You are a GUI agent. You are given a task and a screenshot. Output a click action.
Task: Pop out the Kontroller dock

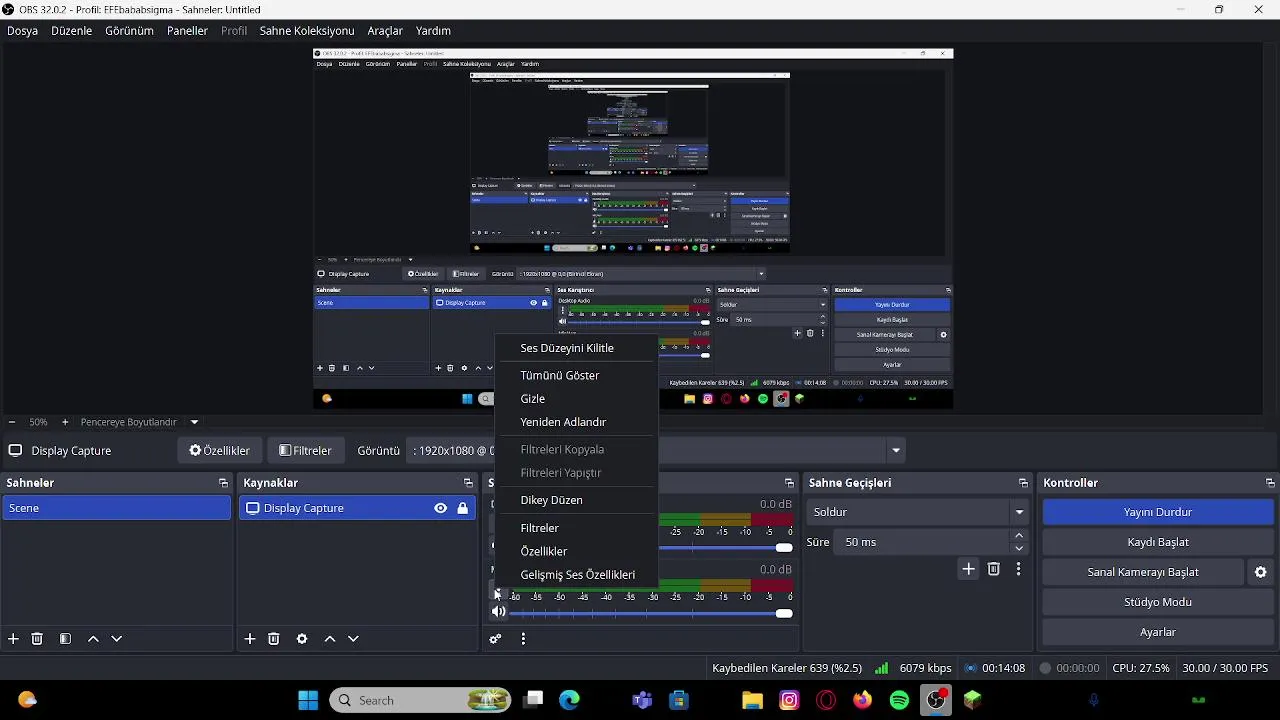click(x=1270, y=483)
